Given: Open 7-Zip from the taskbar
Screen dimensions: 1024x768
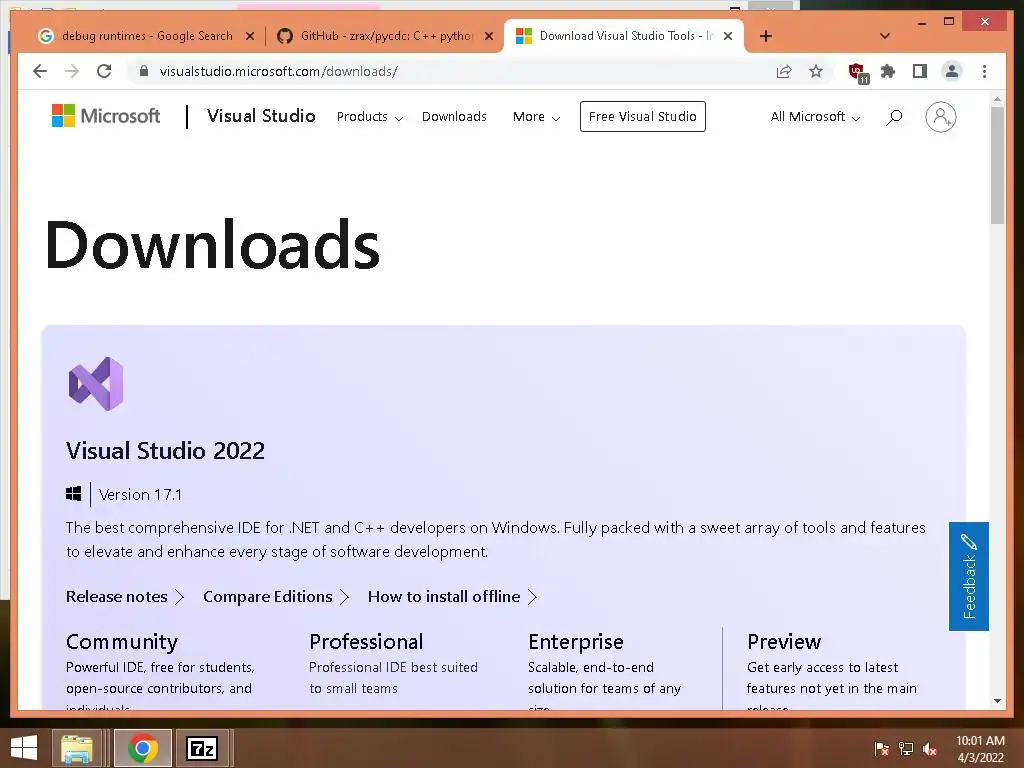Looking at the screenshot, I should click(202, 748).
